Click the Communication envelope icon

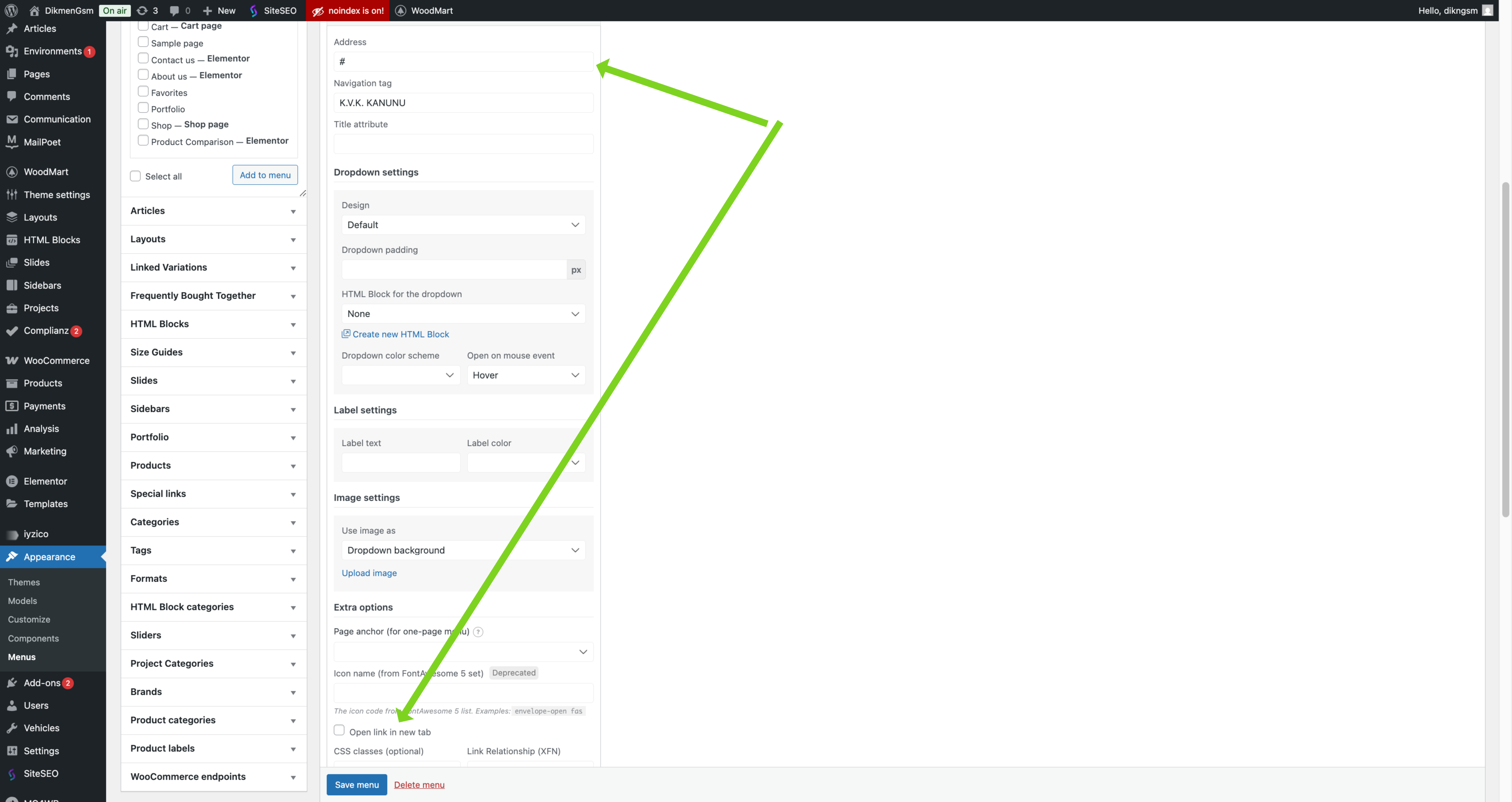pyautogui.click(x=12, y=119)
